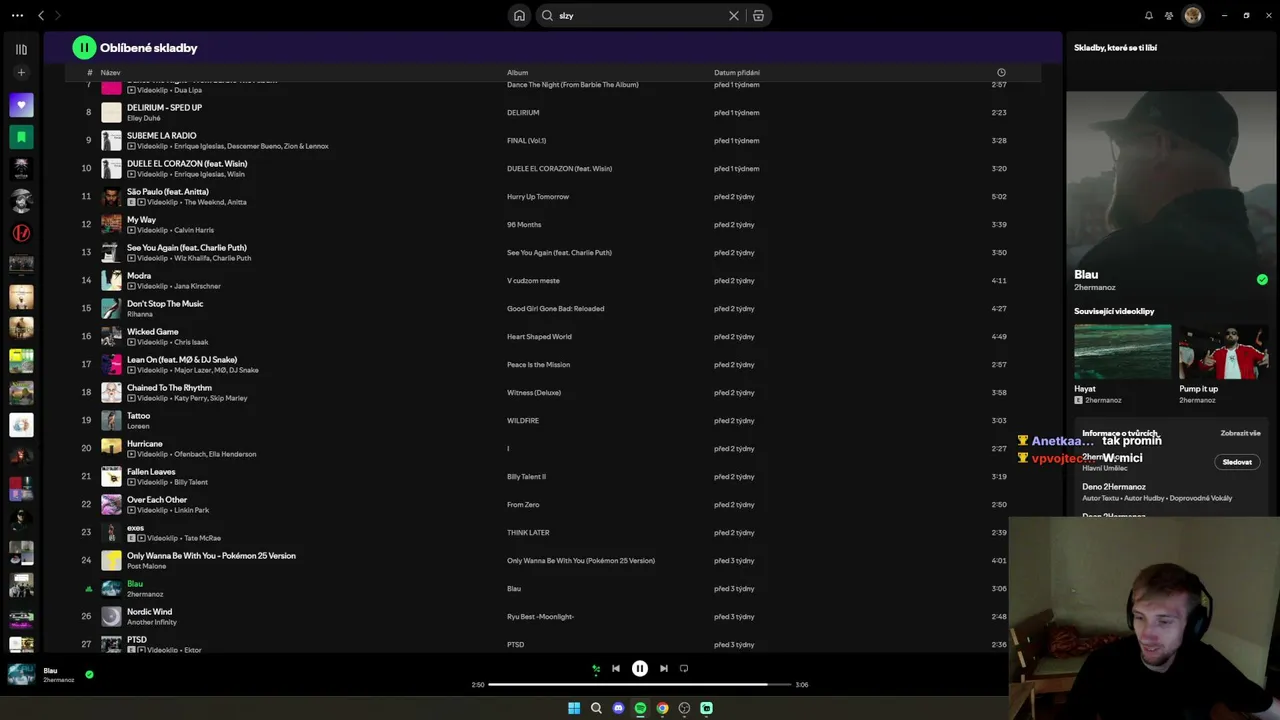Open album link From Zero
1280x720 pixels.
pos(523,505)
